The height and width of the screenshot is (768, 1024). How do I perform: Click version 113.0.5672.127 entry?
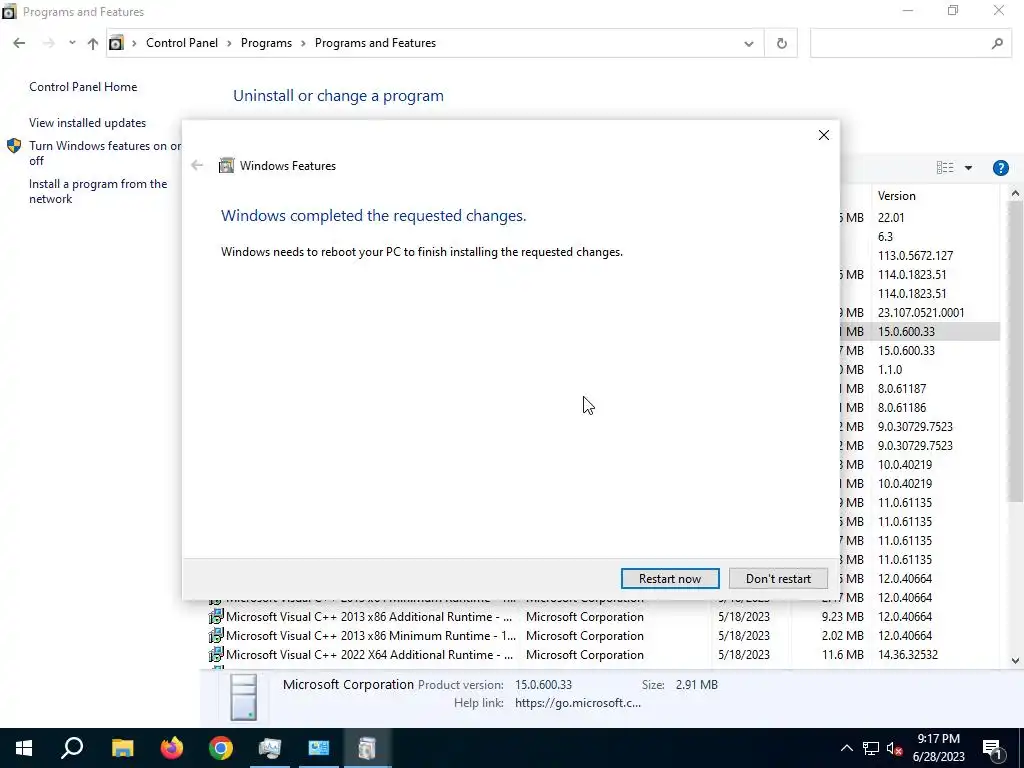tap(915, 255)
